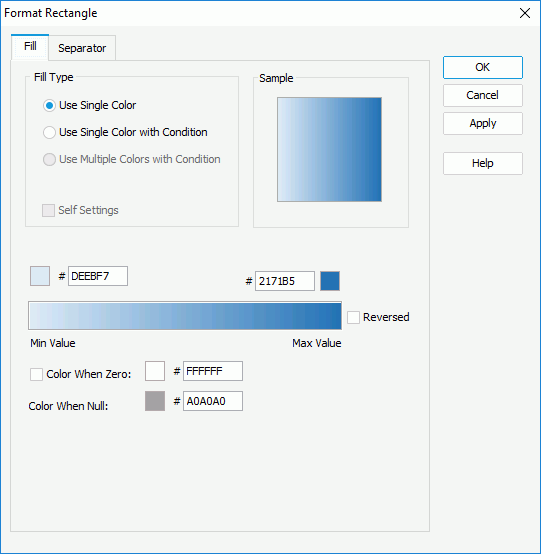Click the Sample gradient preview
The width and height of the screenshot is (541, 554).
click(x=329, y=149)
